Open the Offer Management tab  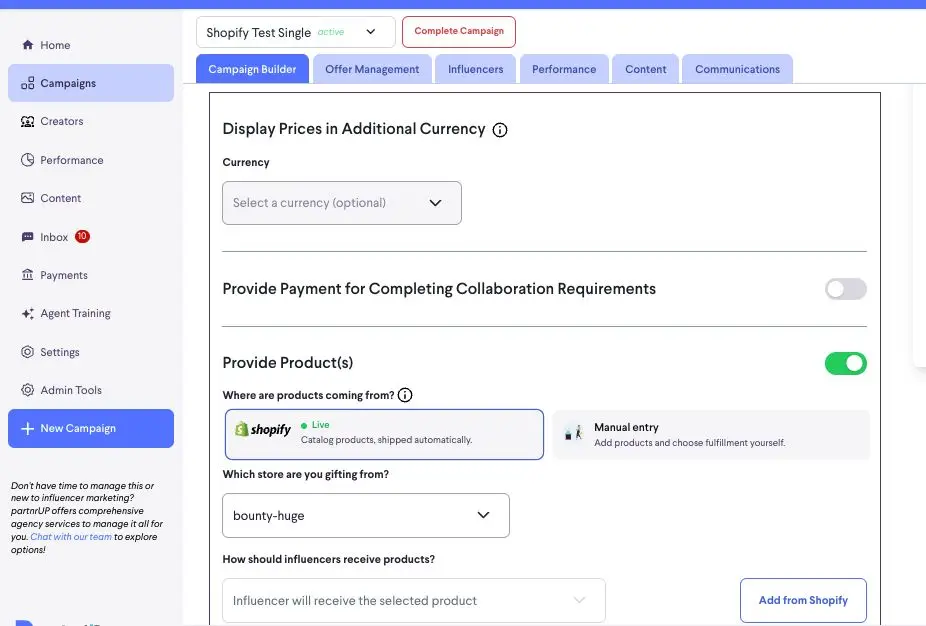click(x=372, y=69)
